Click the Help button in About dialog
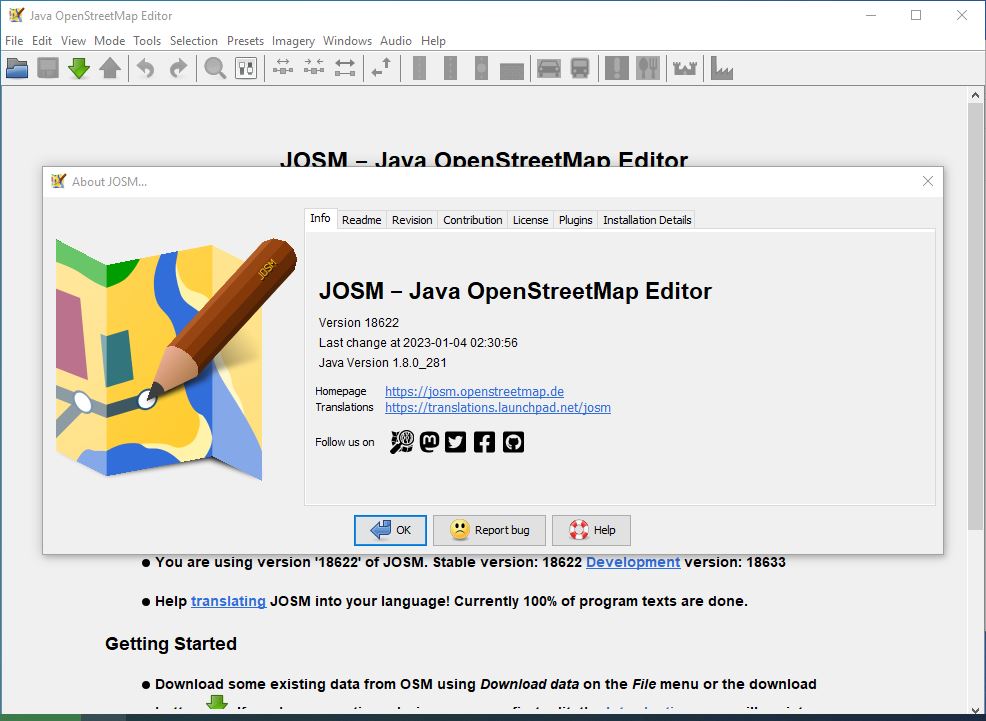The width and height of the screenshot is (986, 721). tap(591, 530)
